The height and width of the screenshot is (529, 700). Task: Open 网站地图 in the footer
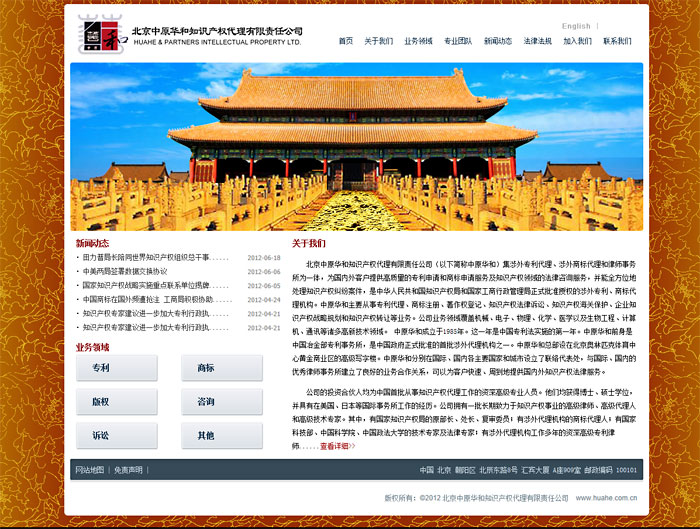(x=89, y=469)
